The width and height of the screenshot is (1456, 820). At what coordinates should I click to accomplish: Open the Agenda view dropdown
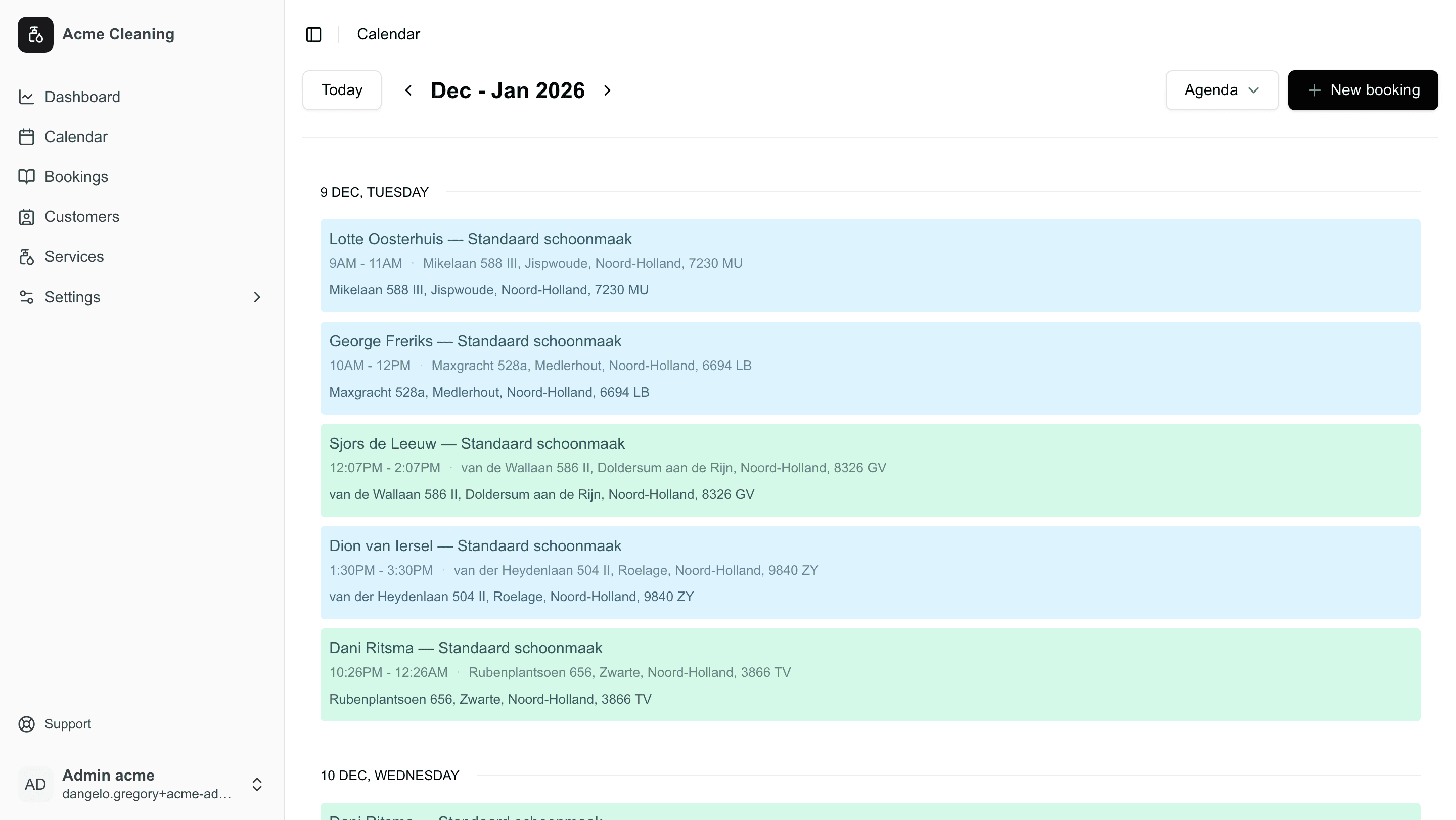pyautogui.click(x=1221, y=90)
